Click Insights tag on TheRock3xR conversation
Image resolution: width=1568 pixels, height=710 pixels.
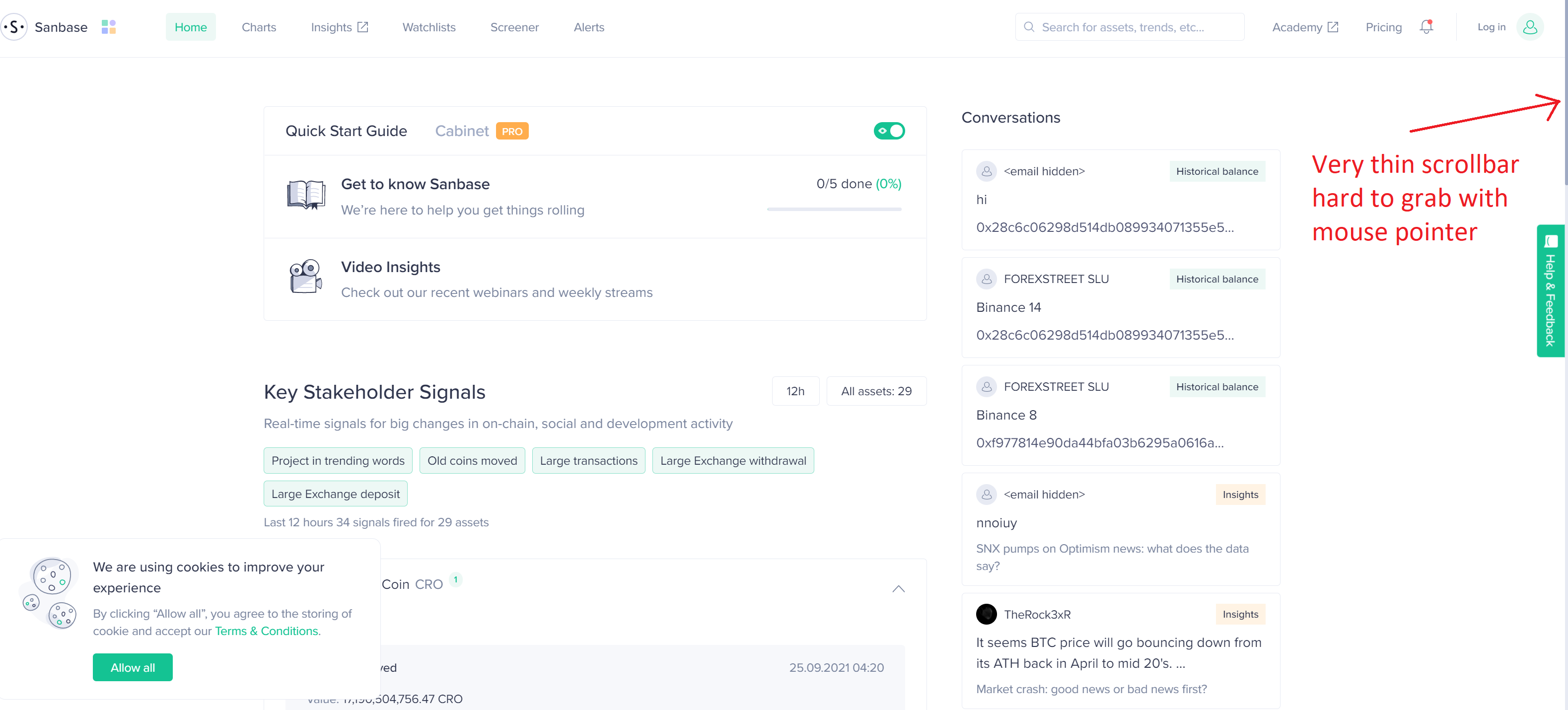pyautogui.click(x=1240, y=614)
